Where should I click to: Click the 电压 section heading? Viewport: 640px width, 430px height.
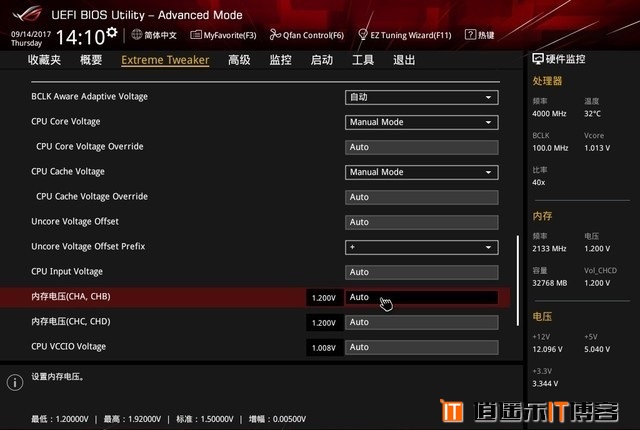tap(542, 316)
